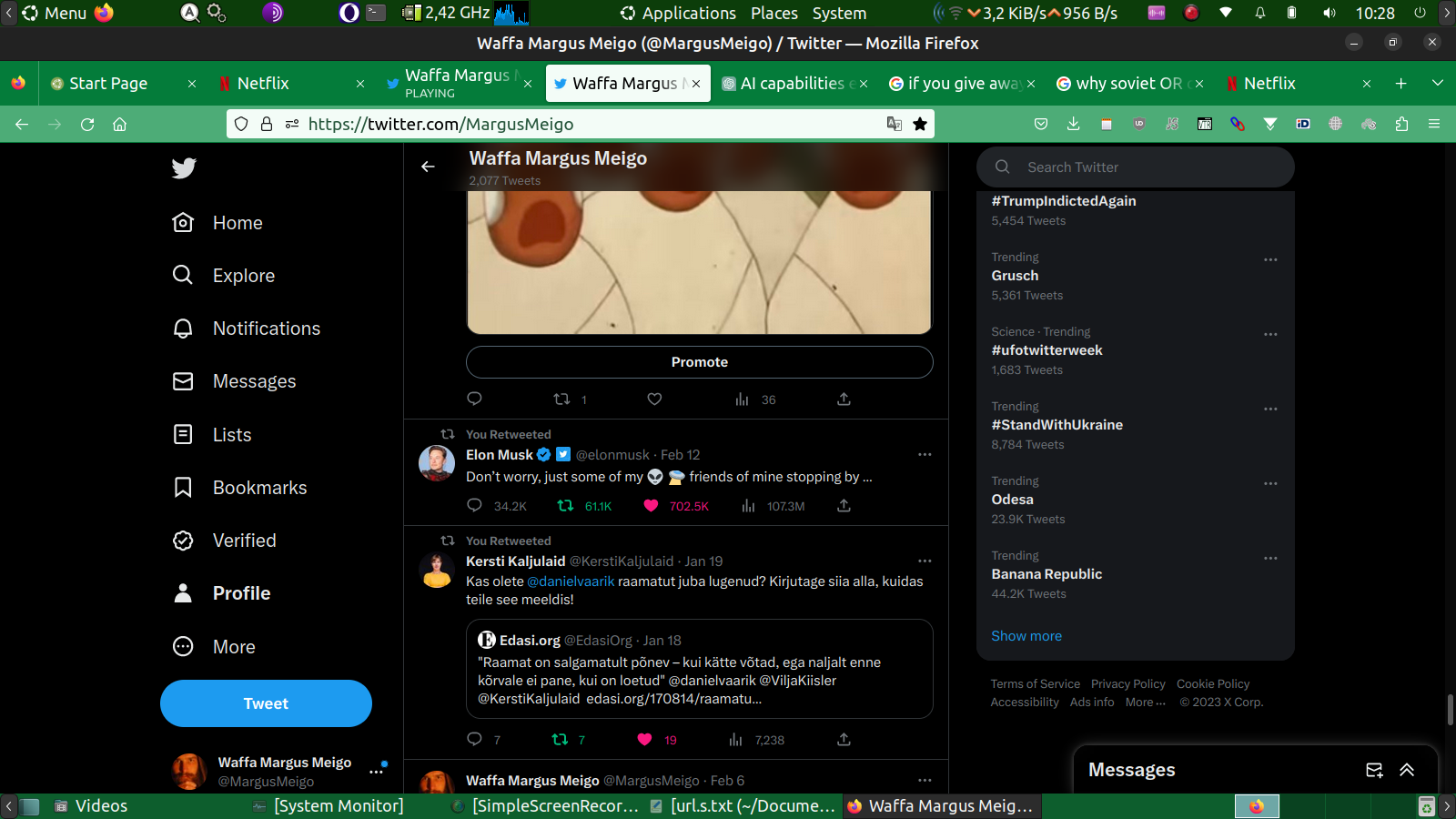Switch to AI capabilities tab
The image size is (1456, 819).
793,83
